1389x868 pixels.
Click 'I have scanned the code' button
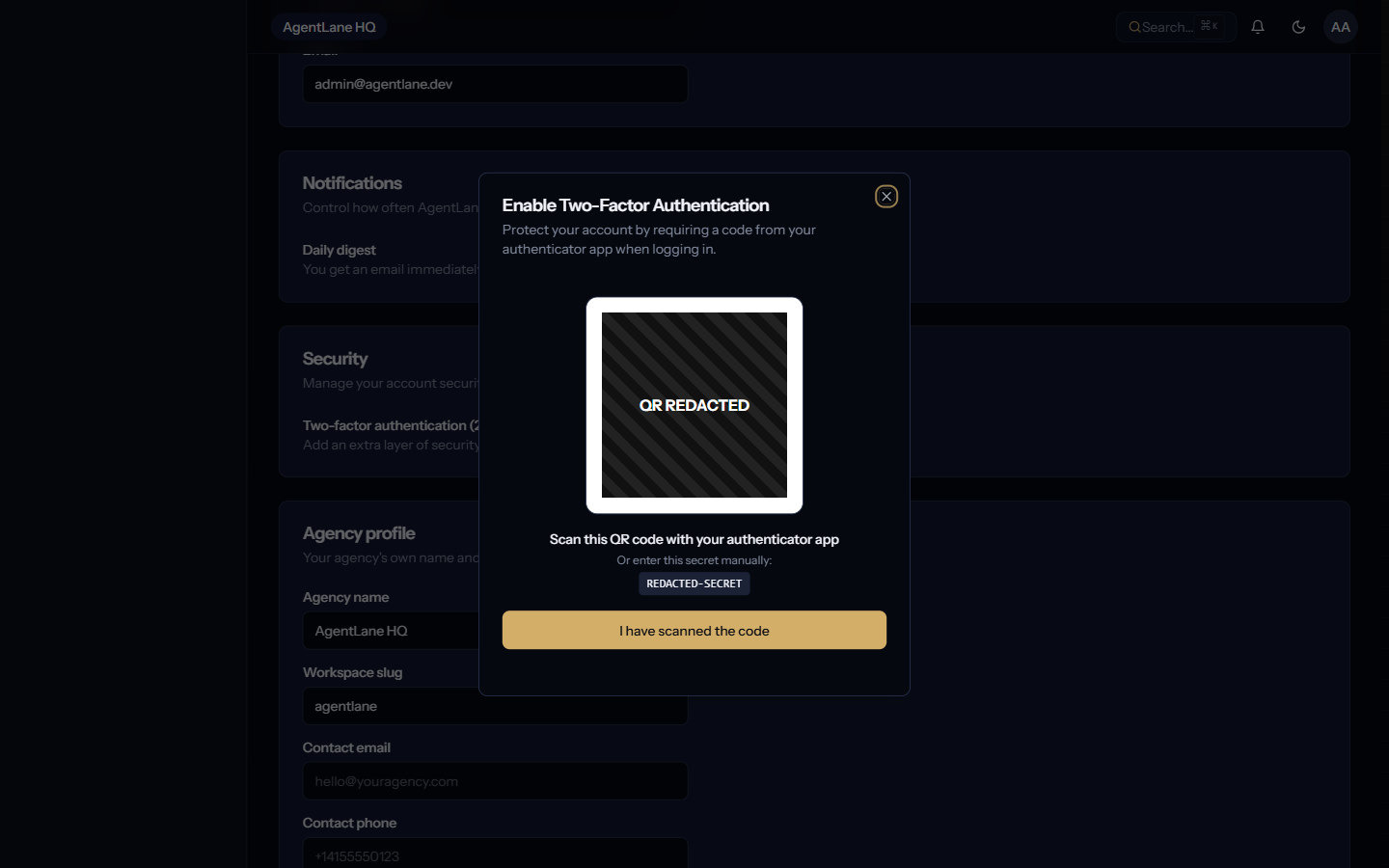(x=694, y=630)
